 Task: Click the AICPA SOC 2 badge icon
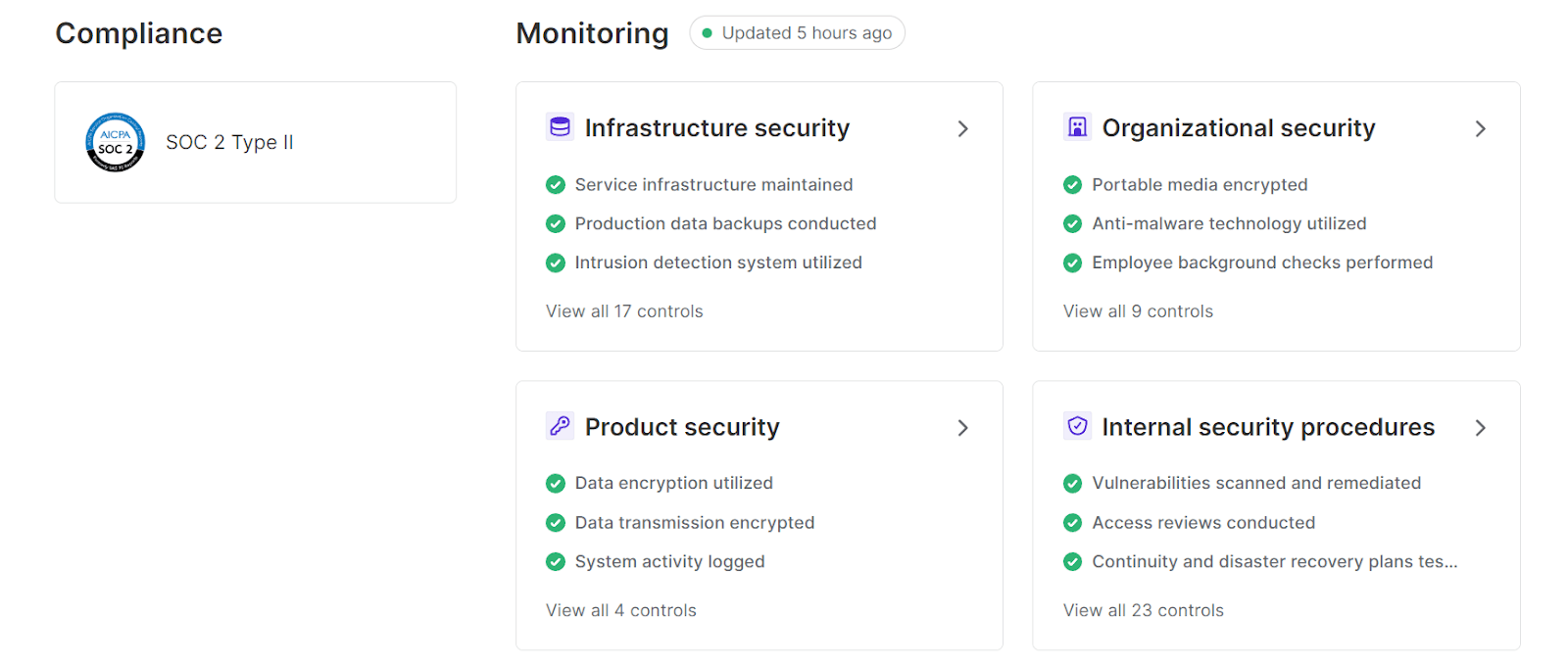(x=115, y=142)
